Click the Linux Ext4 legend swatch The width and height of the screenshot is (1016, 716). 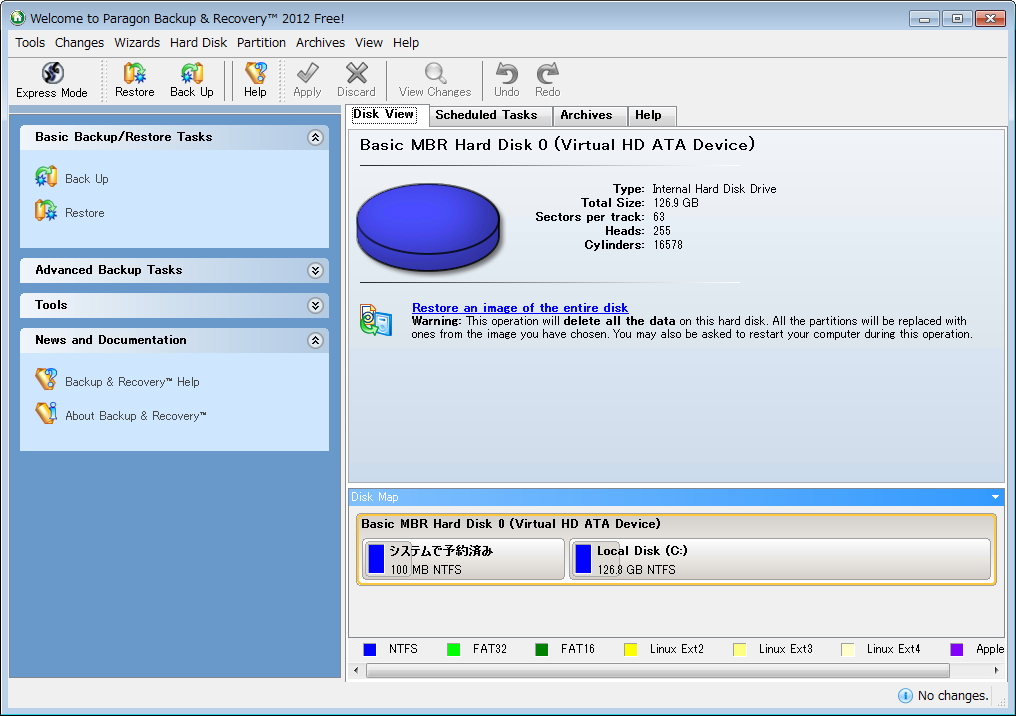(x=848, y=649)
